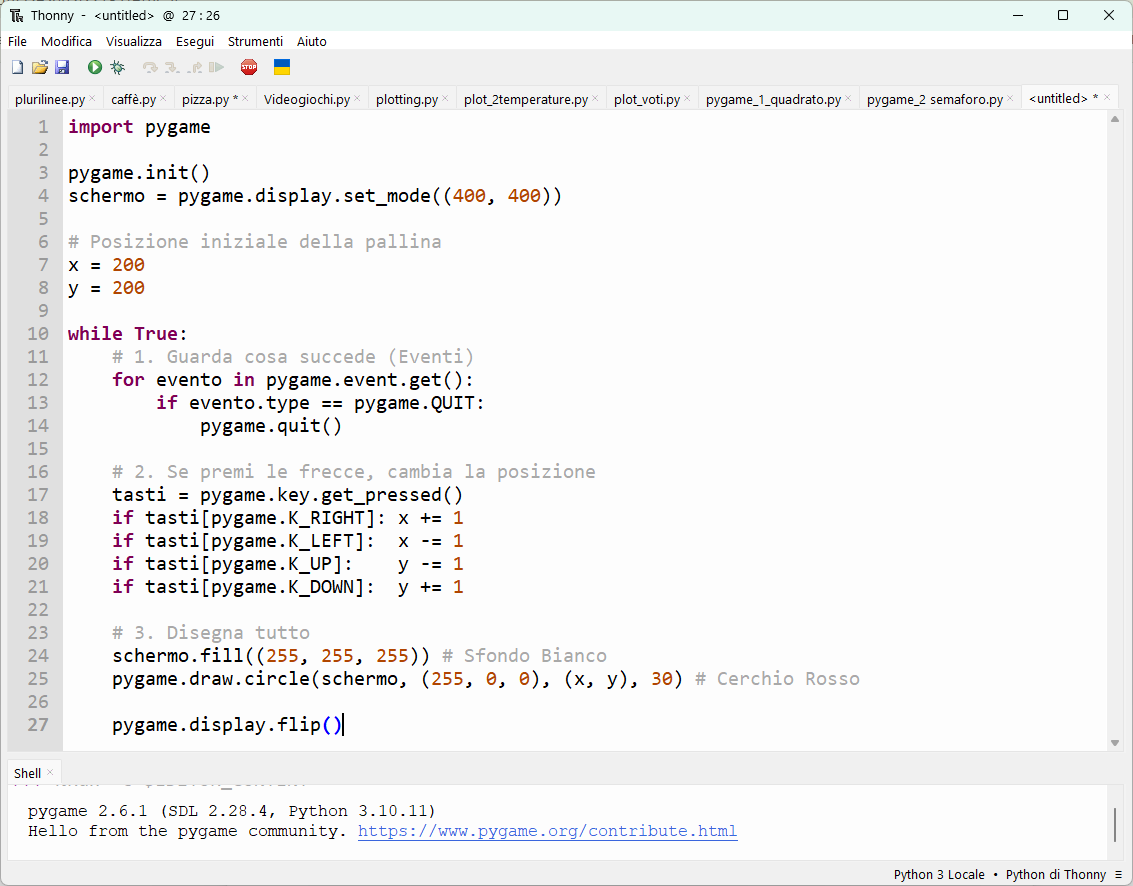Close the plot_voti.py tab
The height and width of the screenshot is (886, 1133).
(687, 98)
